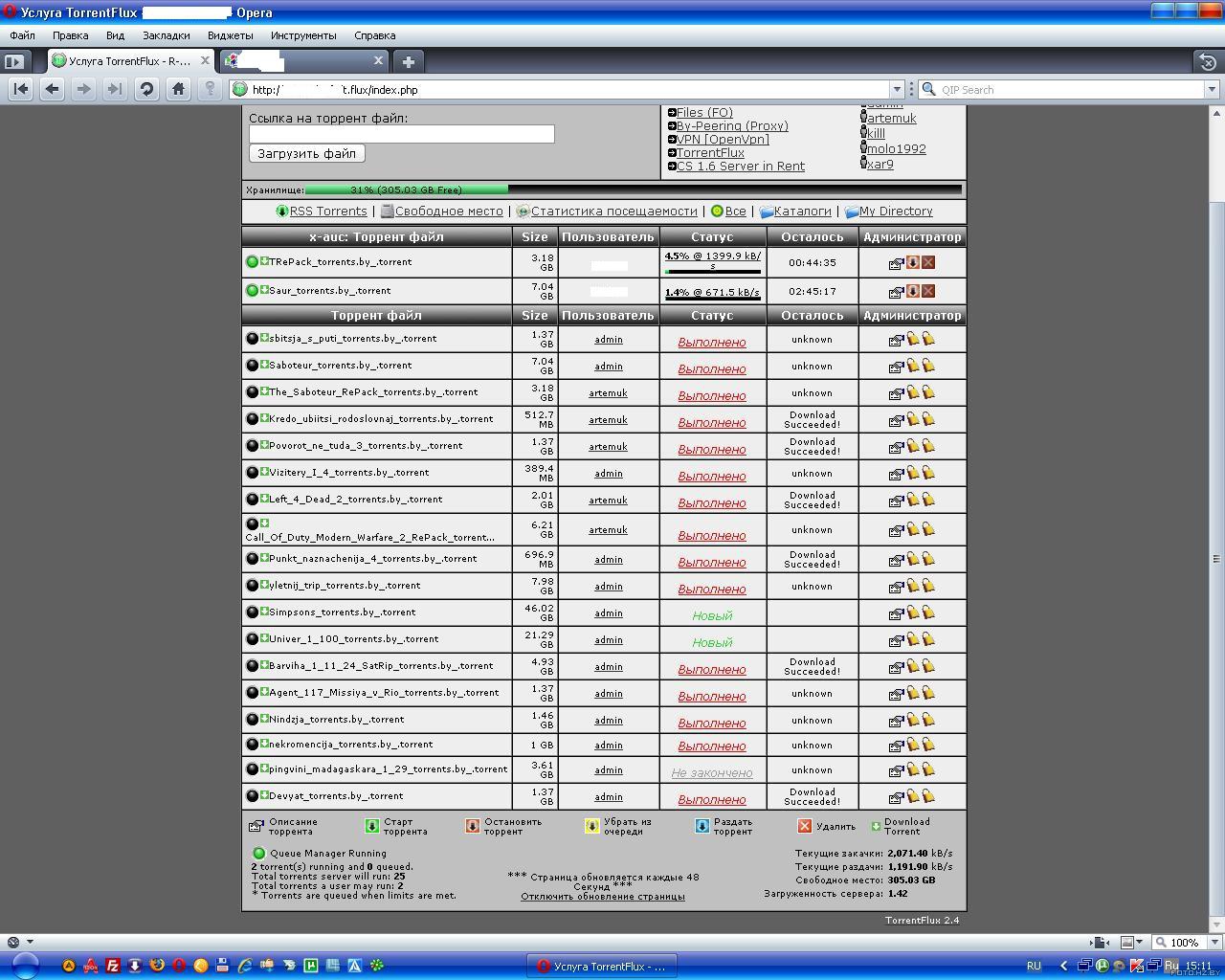This screenshot has width=1225, height=980.
Task: Focus the URL address field
Action: click(x=565, y=89)
